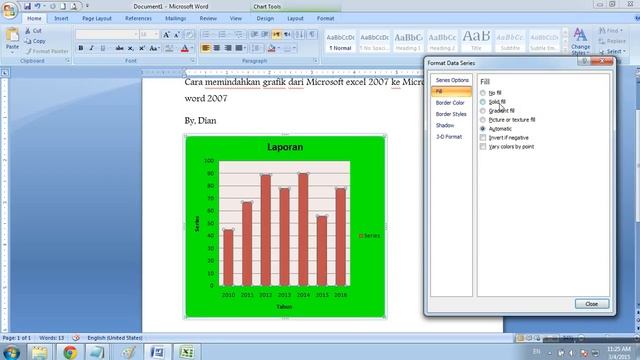Viewport: 640px width, 360px height.
Task: Click the Office button orb
Action: tap(9, 10)
